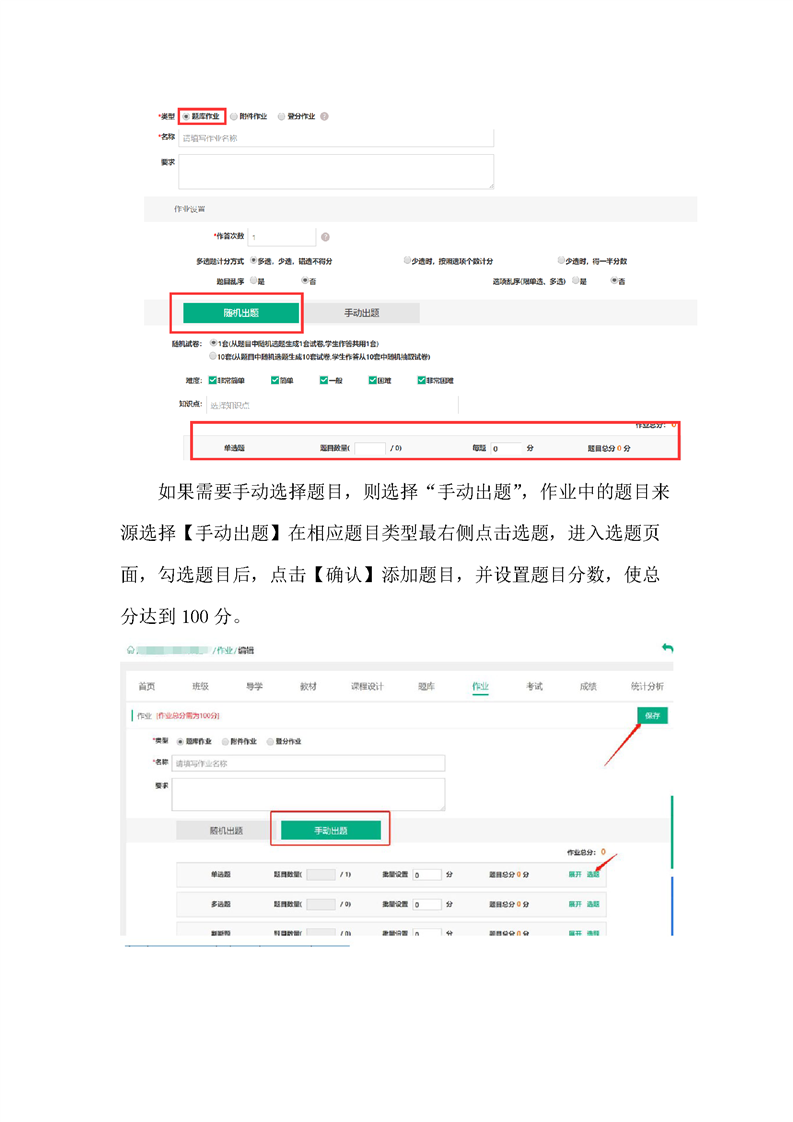Screen dimensions: 793x1122
Task: Click the 知识点 selection field
Action: click(332, 405)
